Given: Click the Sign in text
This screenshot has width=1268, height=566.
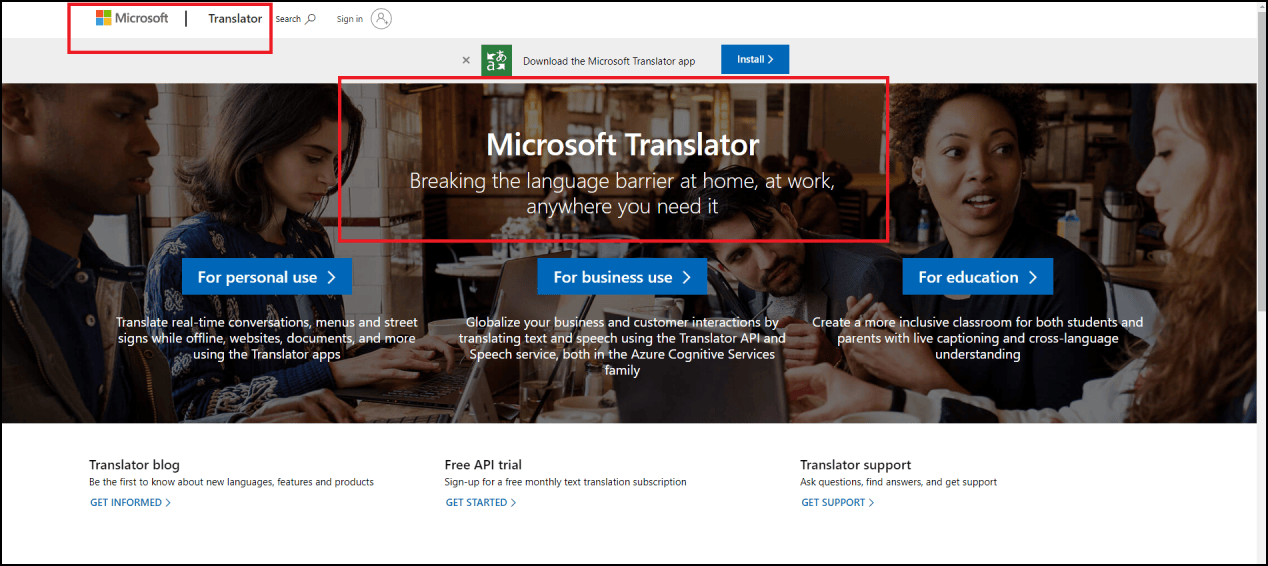Looking at the screenshot, I should [350, 19].
